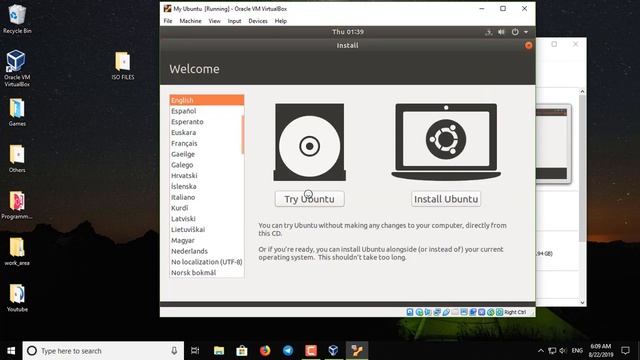Select Latviski in the language list
The image size is (640, 360).
point(207,219)
